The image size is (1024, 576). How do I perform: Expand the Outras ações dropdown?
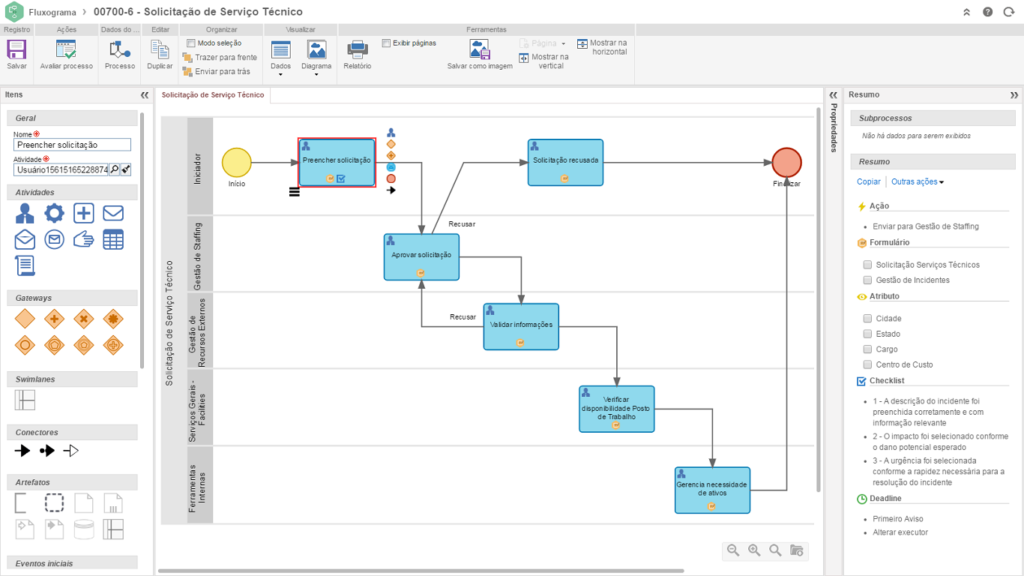918,182
